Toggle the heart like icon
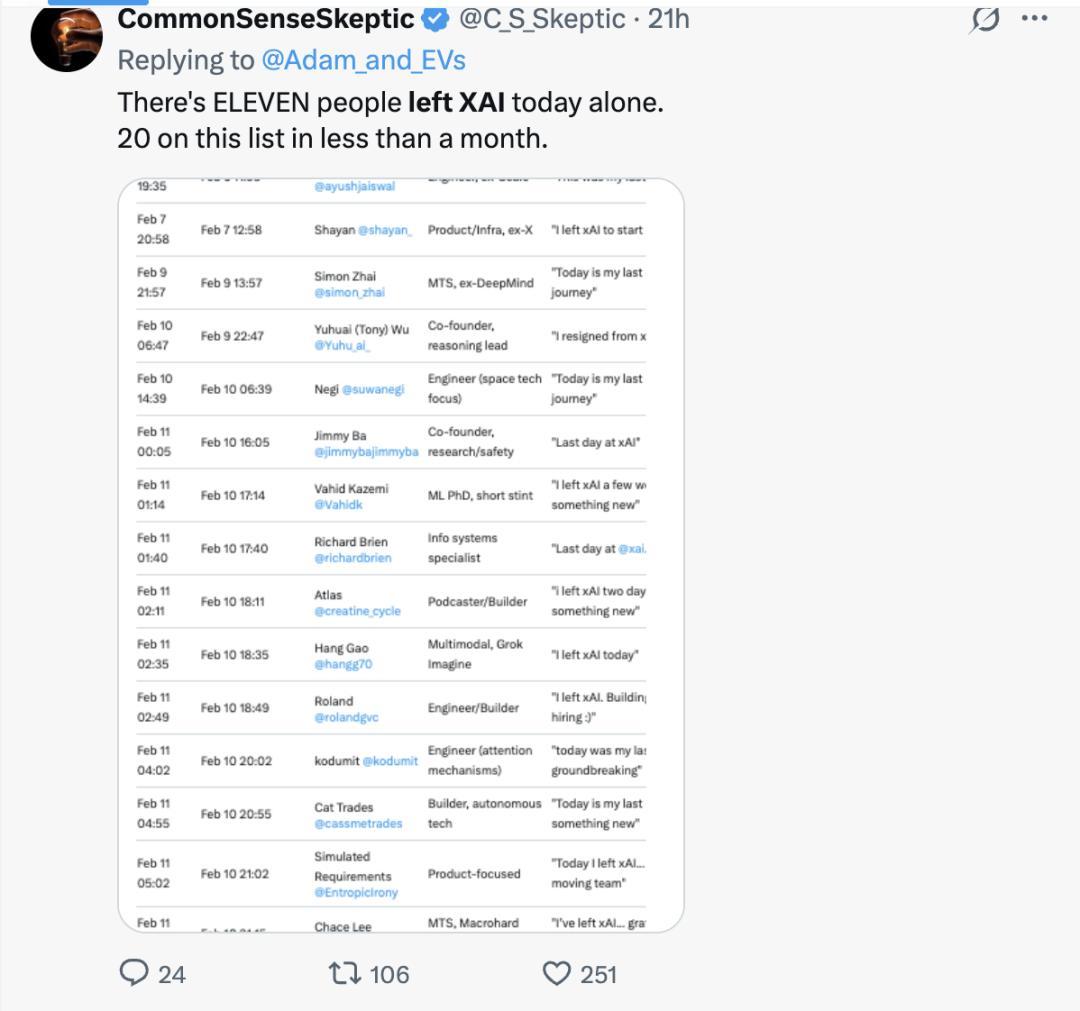Viewport: 1080px width, 1011px height. click(x=556, y=973)
